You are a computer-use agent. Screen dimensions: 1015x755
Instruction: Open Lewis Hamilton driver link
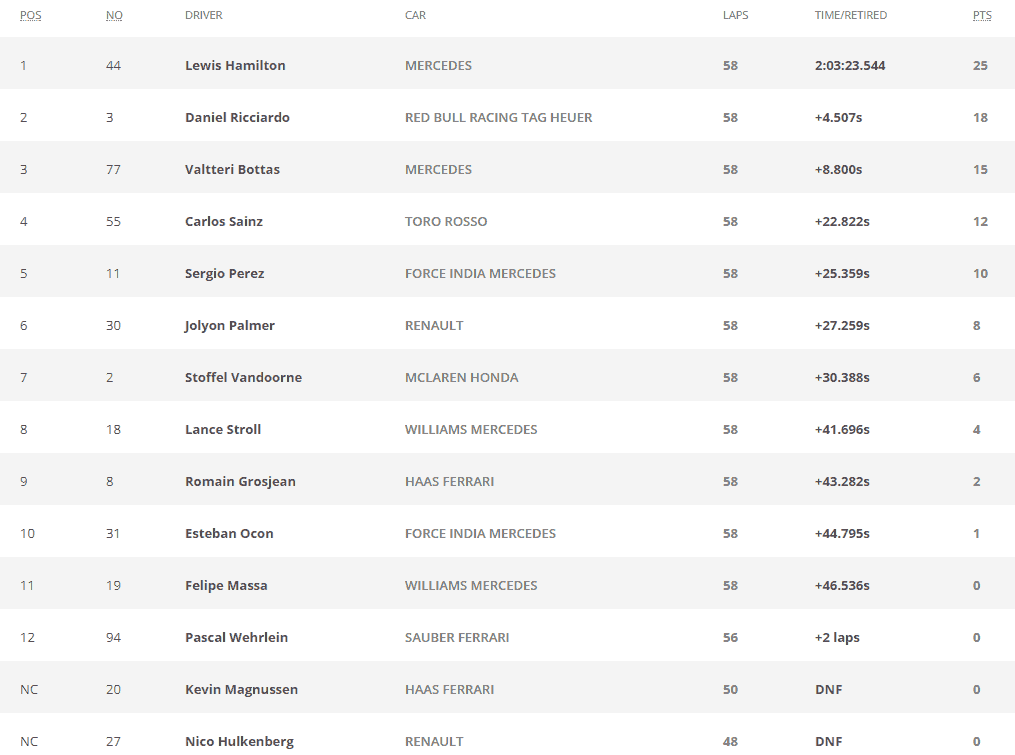(235, 65)
